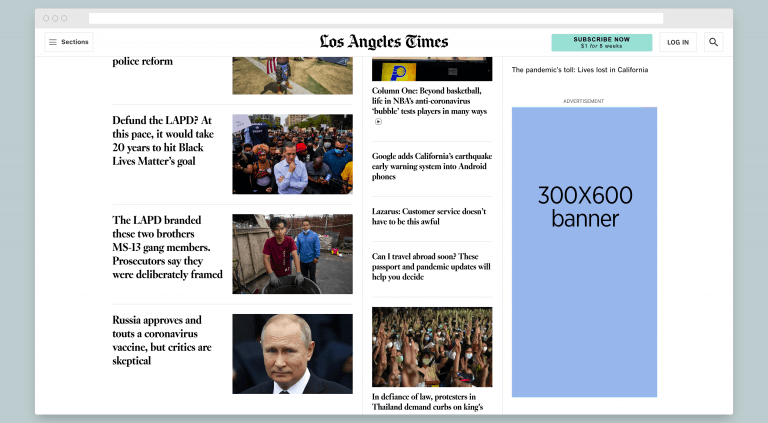This screenshot has width=768, height=423.
Task: Open the police reform headline
Action: [x=143, y=62]
